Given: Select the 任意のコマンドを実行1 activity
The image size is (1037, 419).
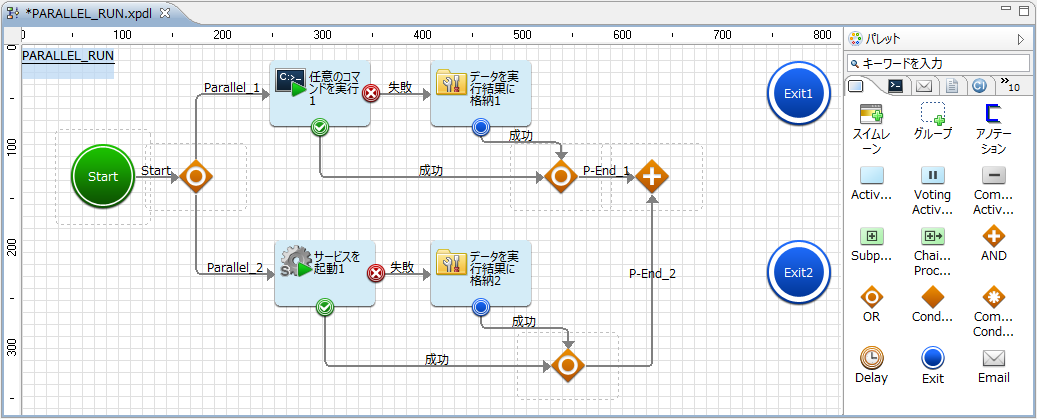Looking at the screenshot, I should coord(320,93).
